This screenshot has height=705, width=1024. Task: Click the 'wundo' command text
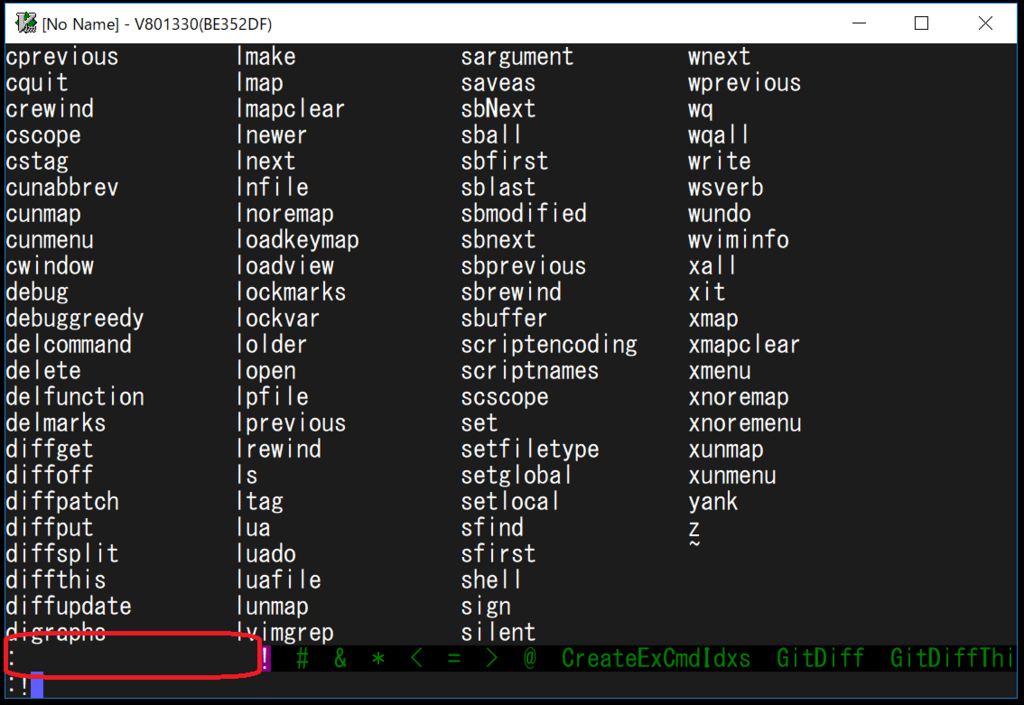click(x=719, y=213)
